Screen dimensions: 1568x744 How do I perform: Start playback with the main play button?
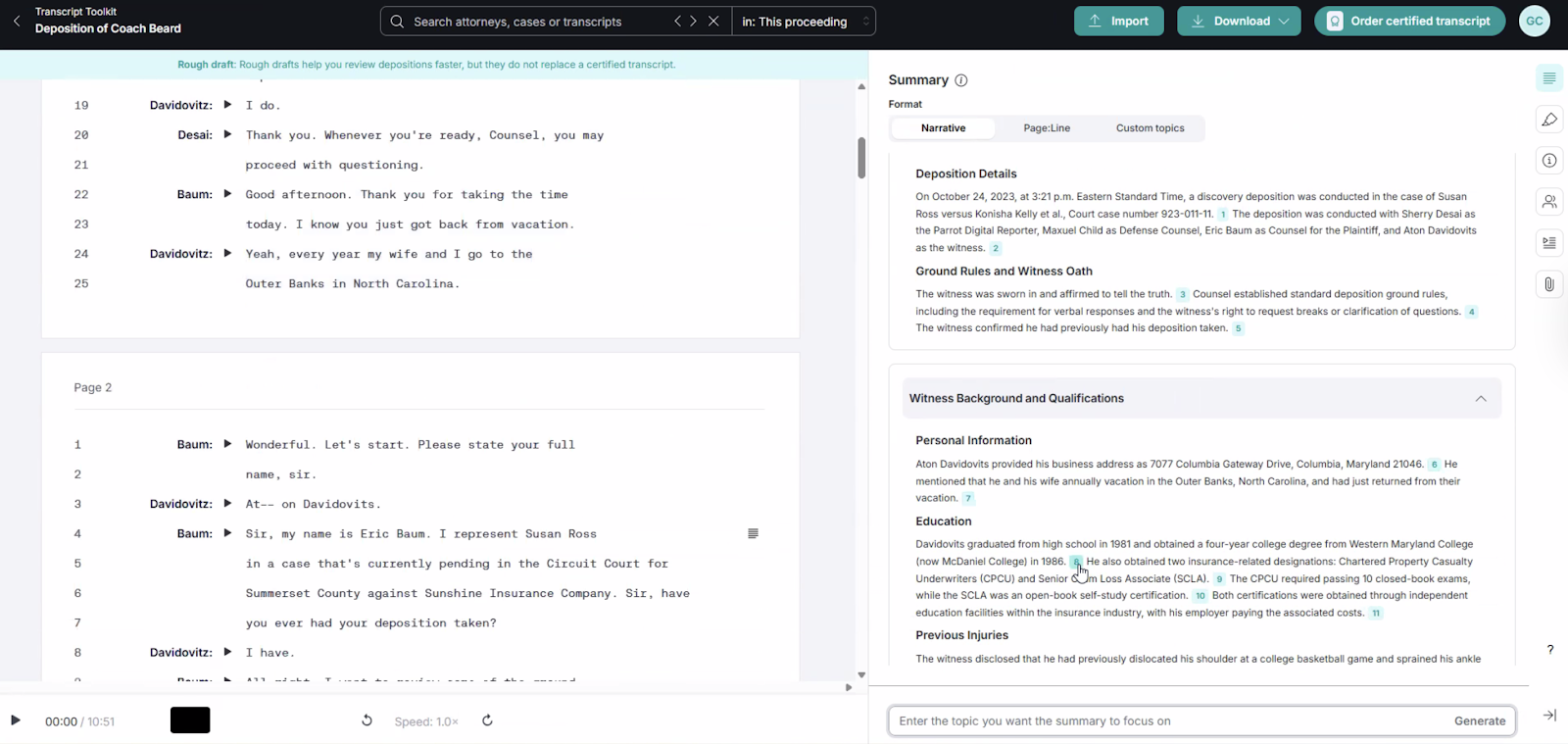[x=16, y=720]
